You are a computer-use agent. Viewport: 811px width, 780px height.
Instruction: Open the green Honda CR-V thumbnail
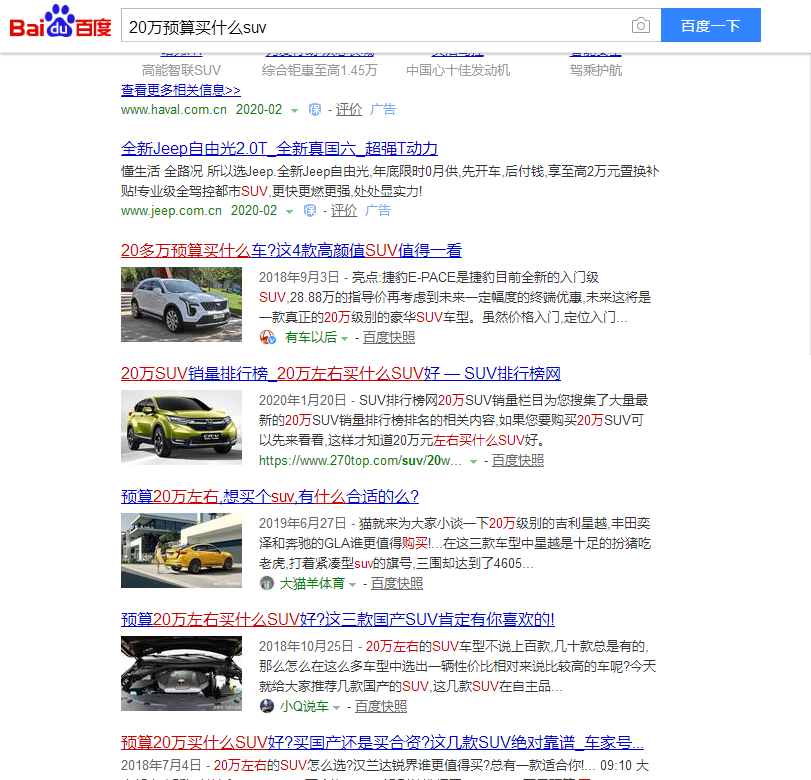point(182,427)
